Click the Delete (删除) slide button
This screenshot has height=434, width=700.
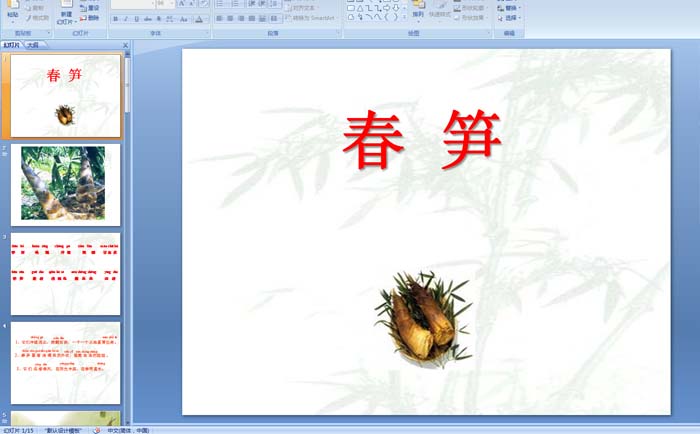[89, 18]
